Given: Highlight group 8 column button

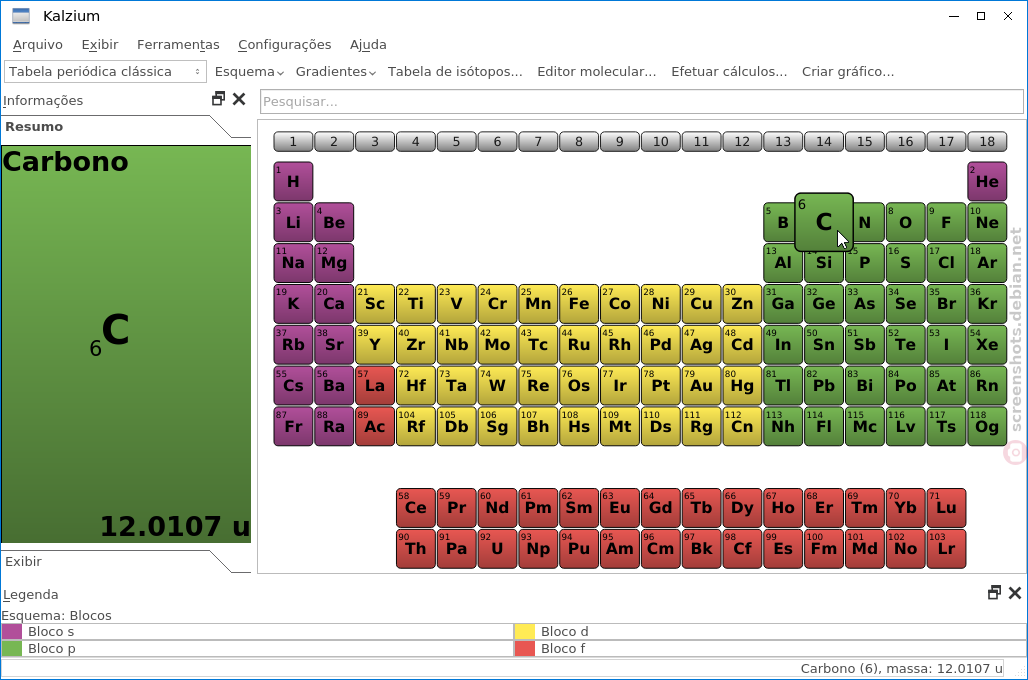Looking at the screenshot, I should (x=579, y=141).
